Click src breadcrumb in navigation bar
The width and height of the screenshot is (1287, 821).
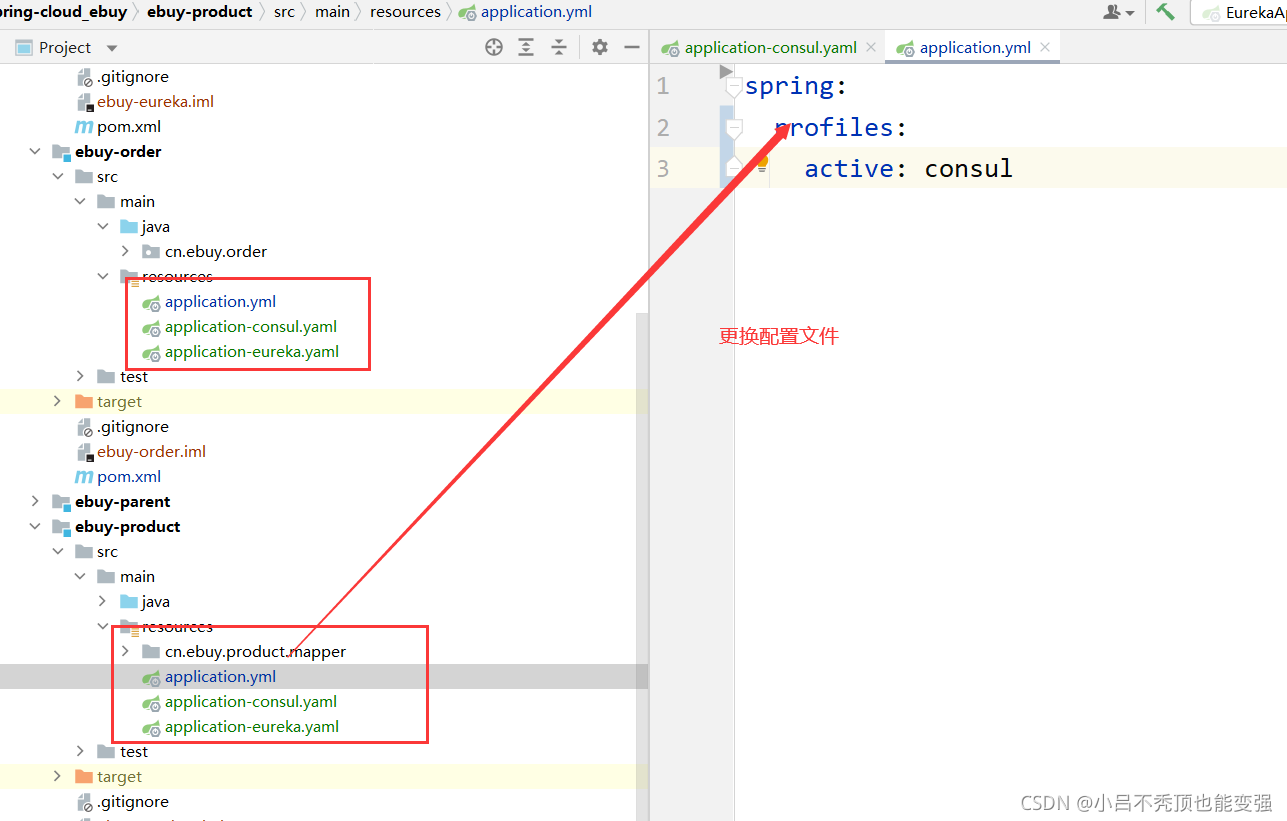pos(284,12)
